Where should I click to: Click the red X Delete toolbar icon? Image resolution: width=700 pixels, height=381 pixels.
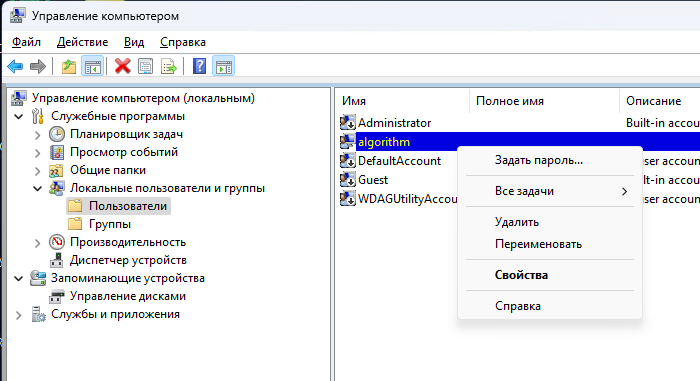122,67
